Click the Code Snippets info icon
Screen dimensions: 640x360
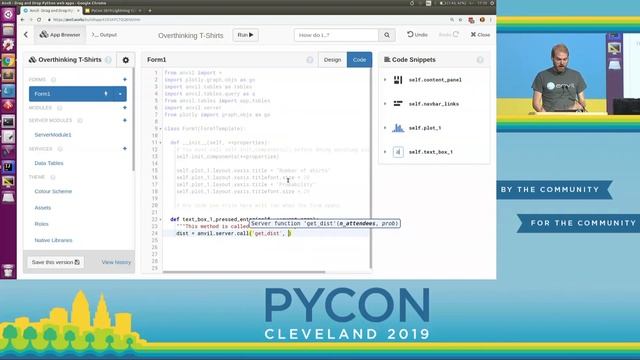[x=480, y=60]
